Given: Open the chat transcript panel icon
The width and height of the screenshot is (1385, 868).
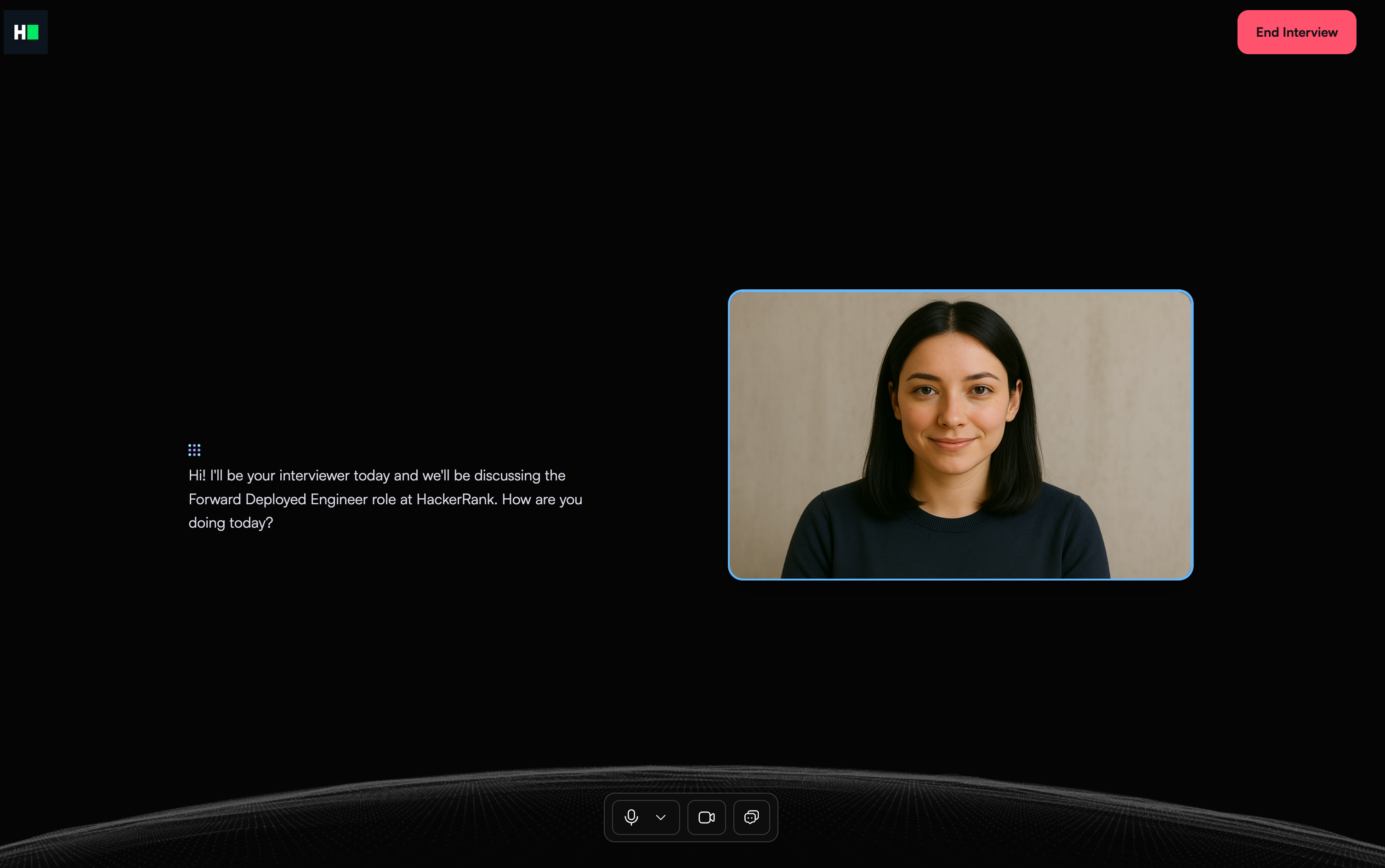Looking at the screenshot, I should [x=751, y=817].
